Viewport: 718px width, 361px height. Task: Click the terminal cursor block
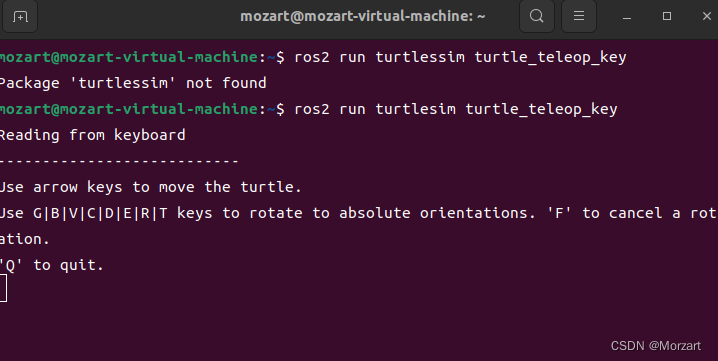click(3, 288)
